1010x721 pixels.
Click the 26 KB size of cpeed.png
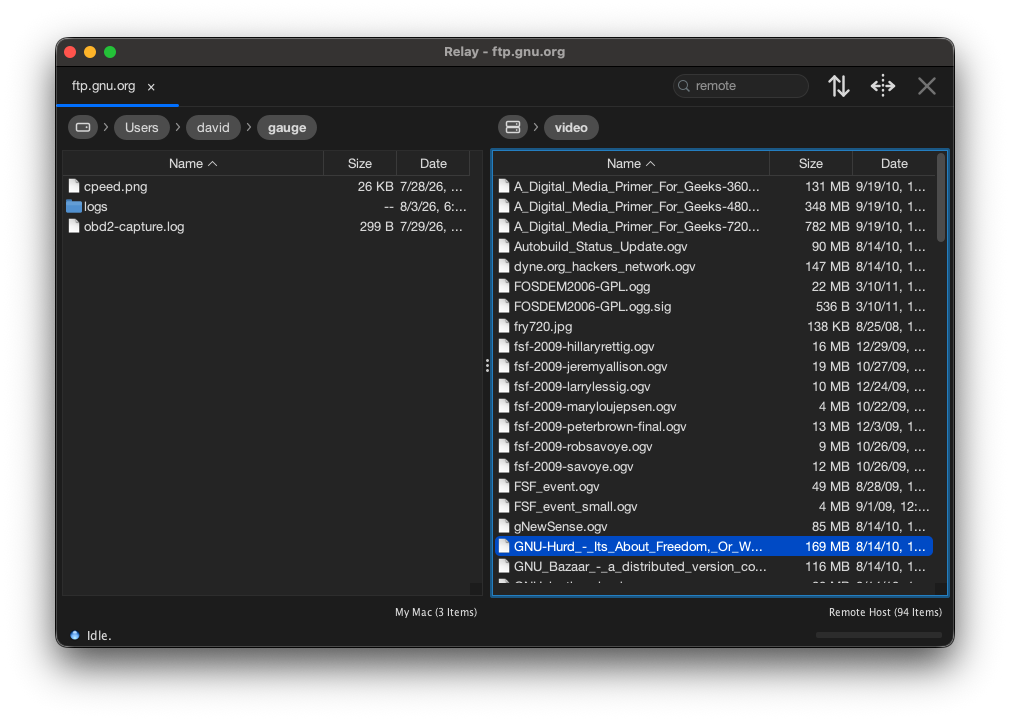(x=376, y=186)
